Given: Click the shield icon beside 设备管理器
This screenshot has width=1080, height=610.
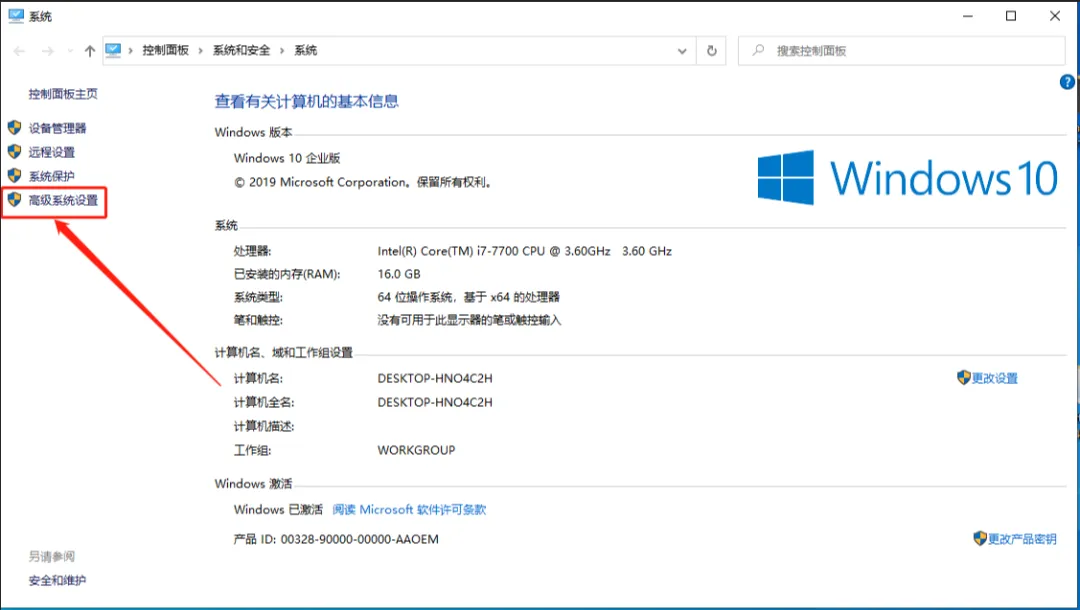Looking at the screenshot, I should click(14, 127).
